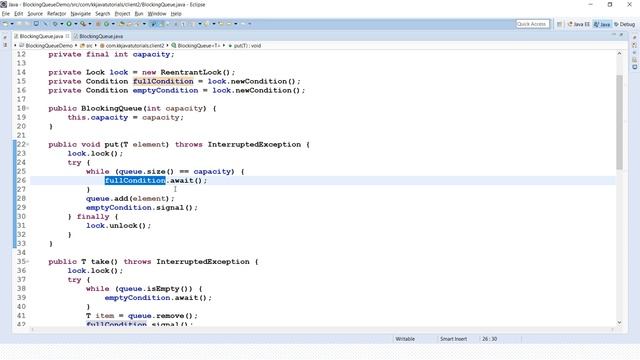Open the Window menu
The width and height of the screenshot is (640, 360).
coord(157,13)
